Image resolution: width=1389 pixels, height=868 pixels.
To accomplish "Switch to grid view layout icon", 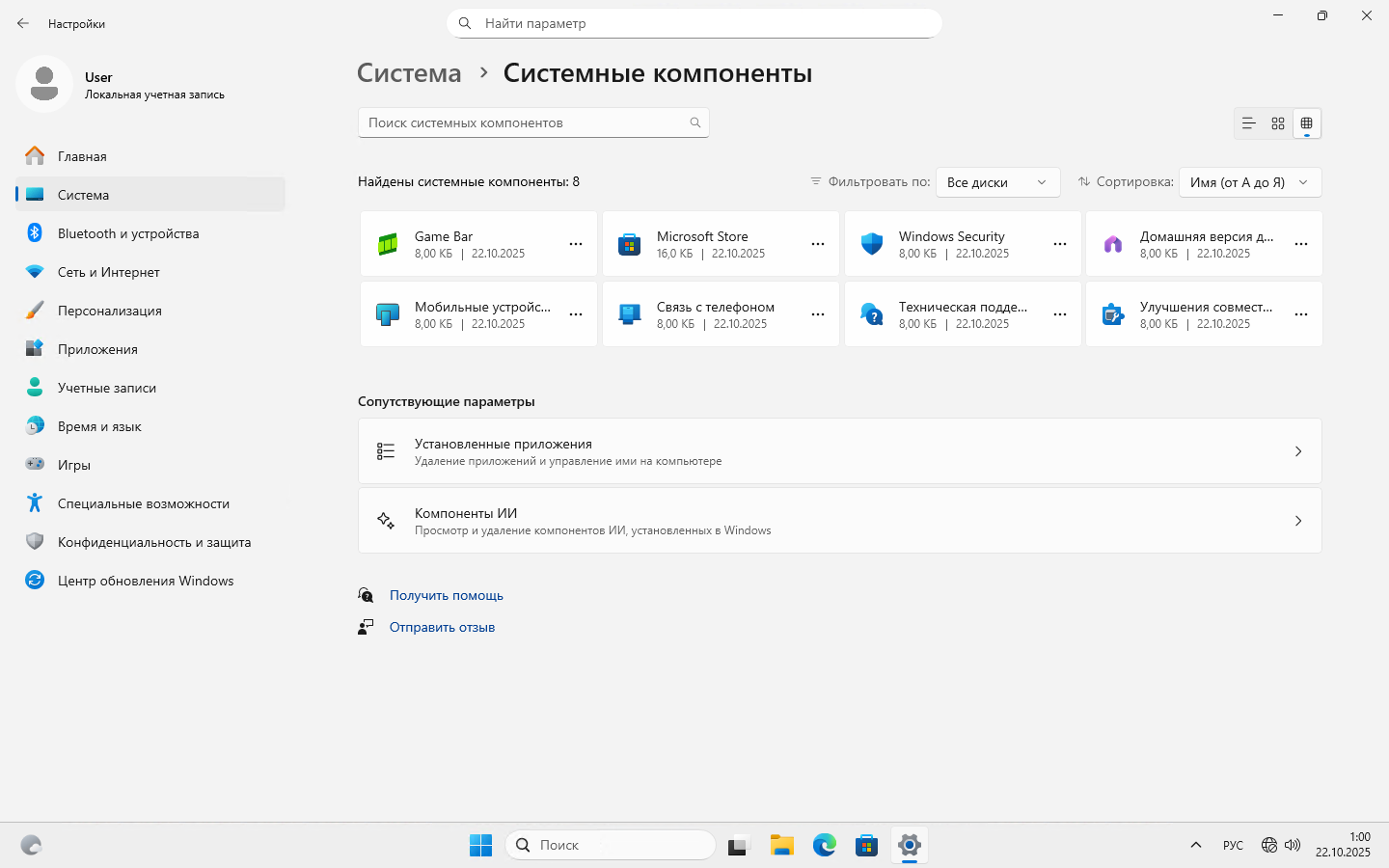I will tap(1278, 123).
